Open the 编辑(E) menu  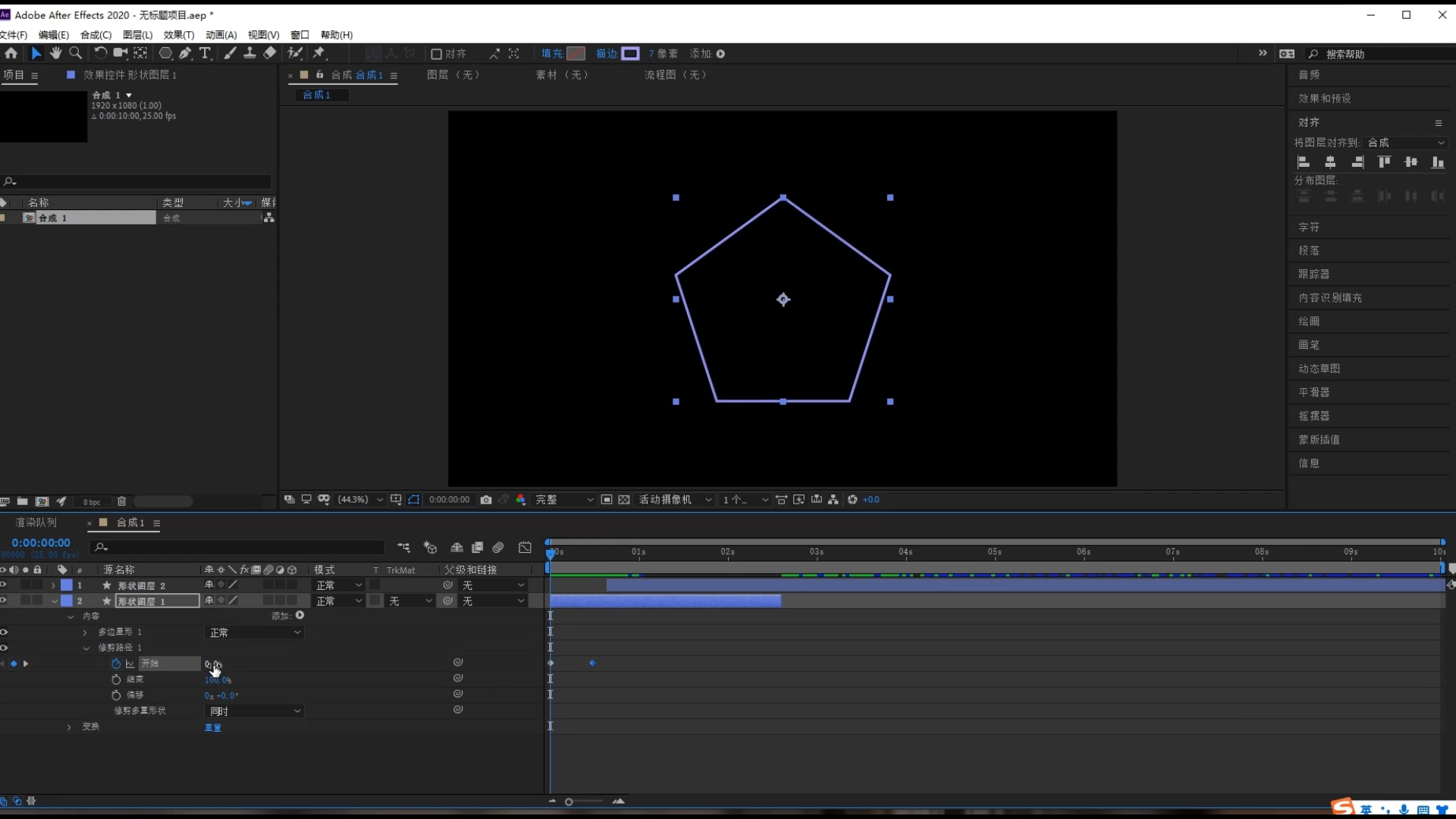(x=53, y=35)
